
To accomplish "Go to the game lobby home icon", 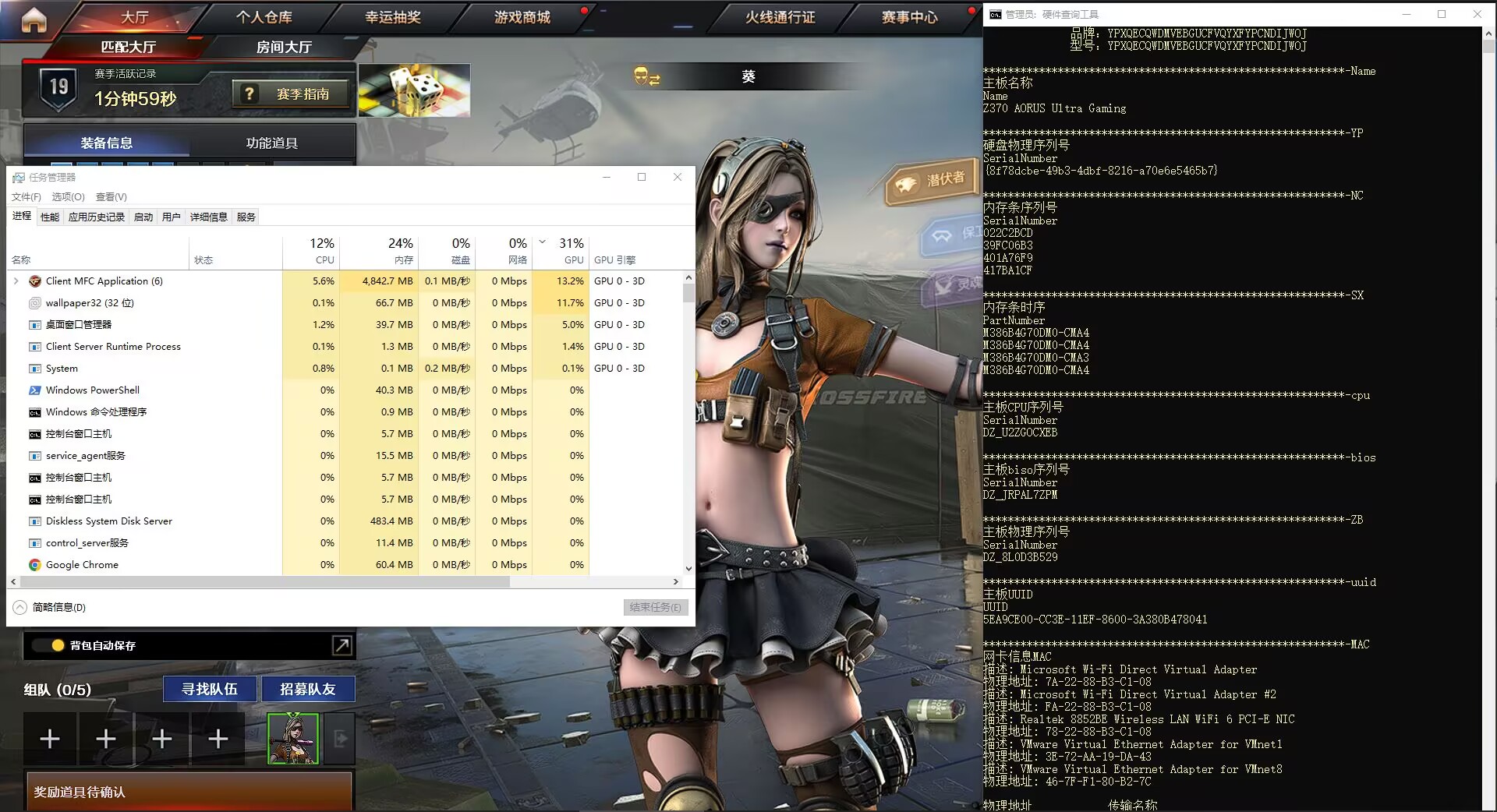I will tap(34, 20).
